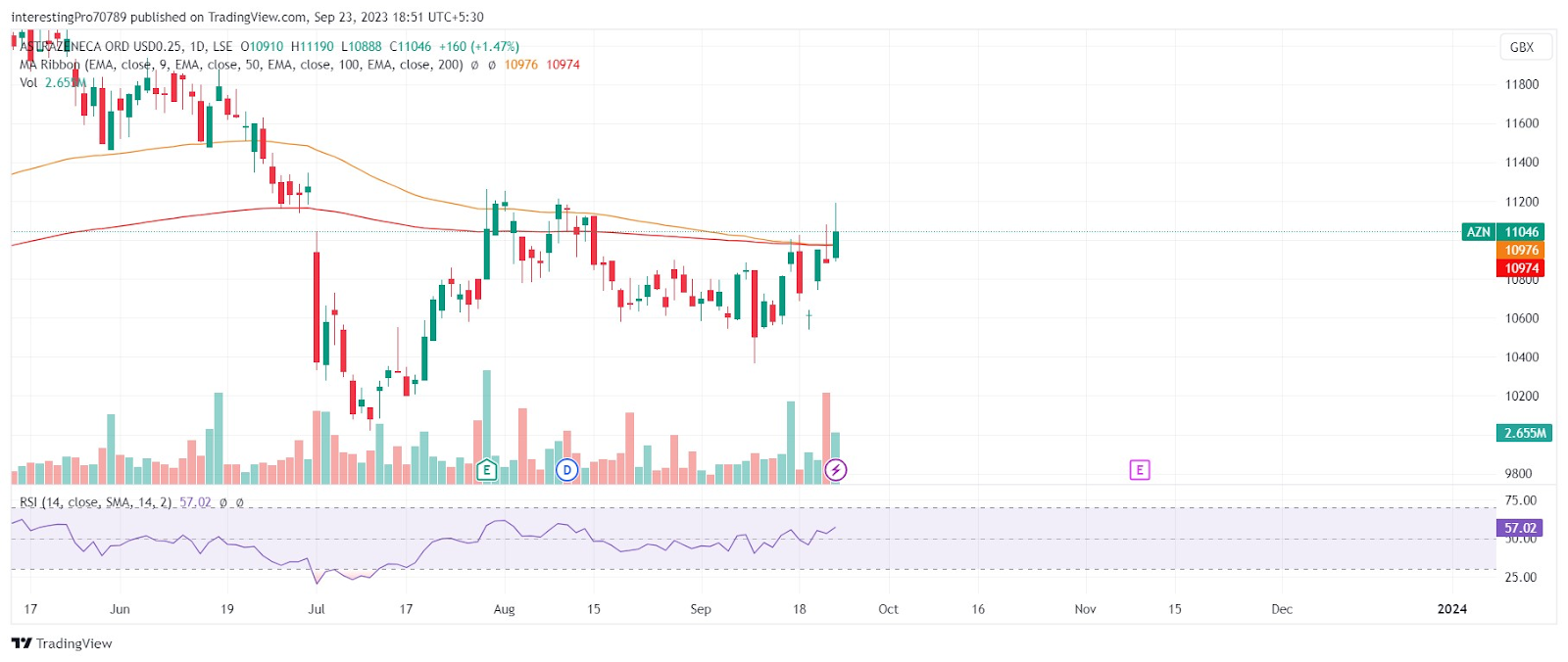Click the blue dividend D marker
Screen dimensions: 1568x662
(x=566, y=470)
